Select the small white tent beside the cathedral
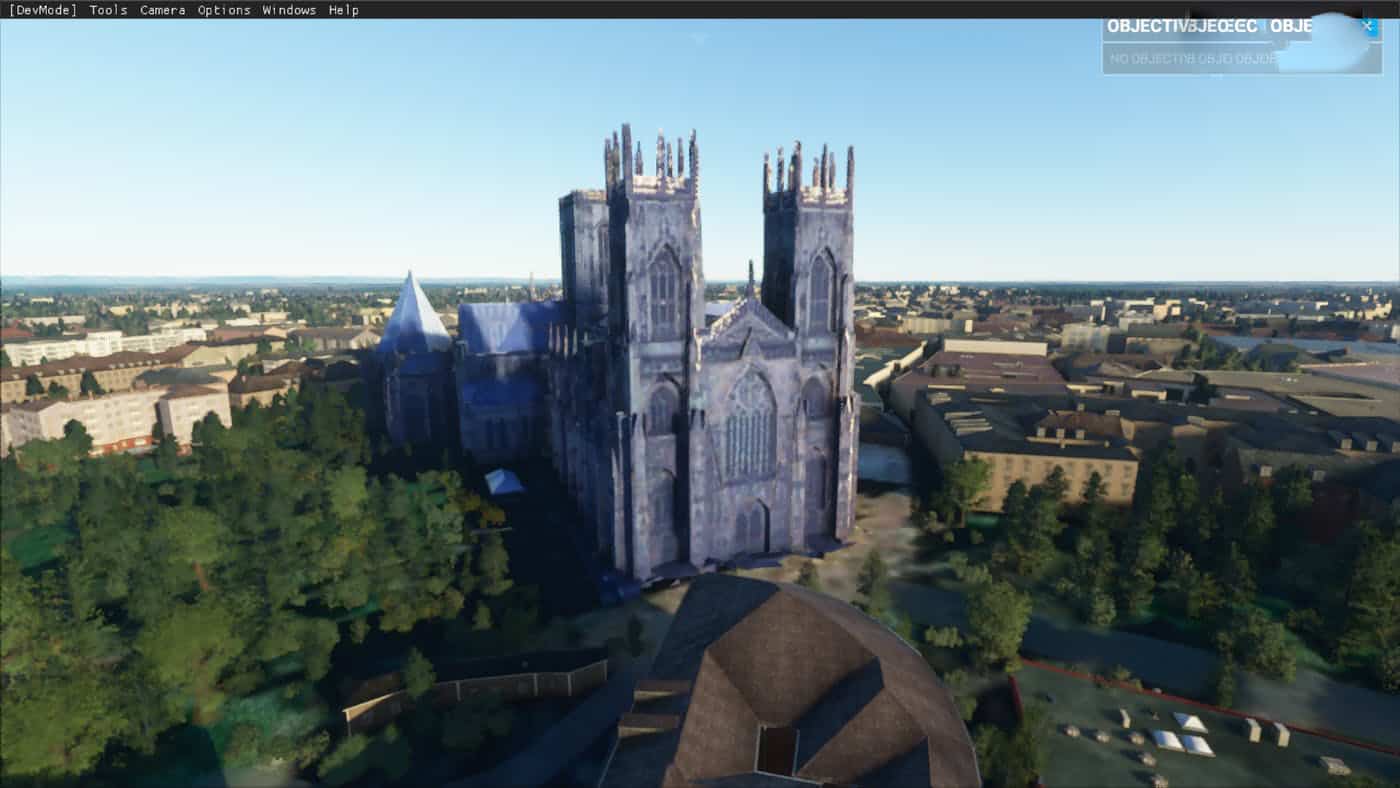This screenshot has width=1400, height=788. point(503,482)
